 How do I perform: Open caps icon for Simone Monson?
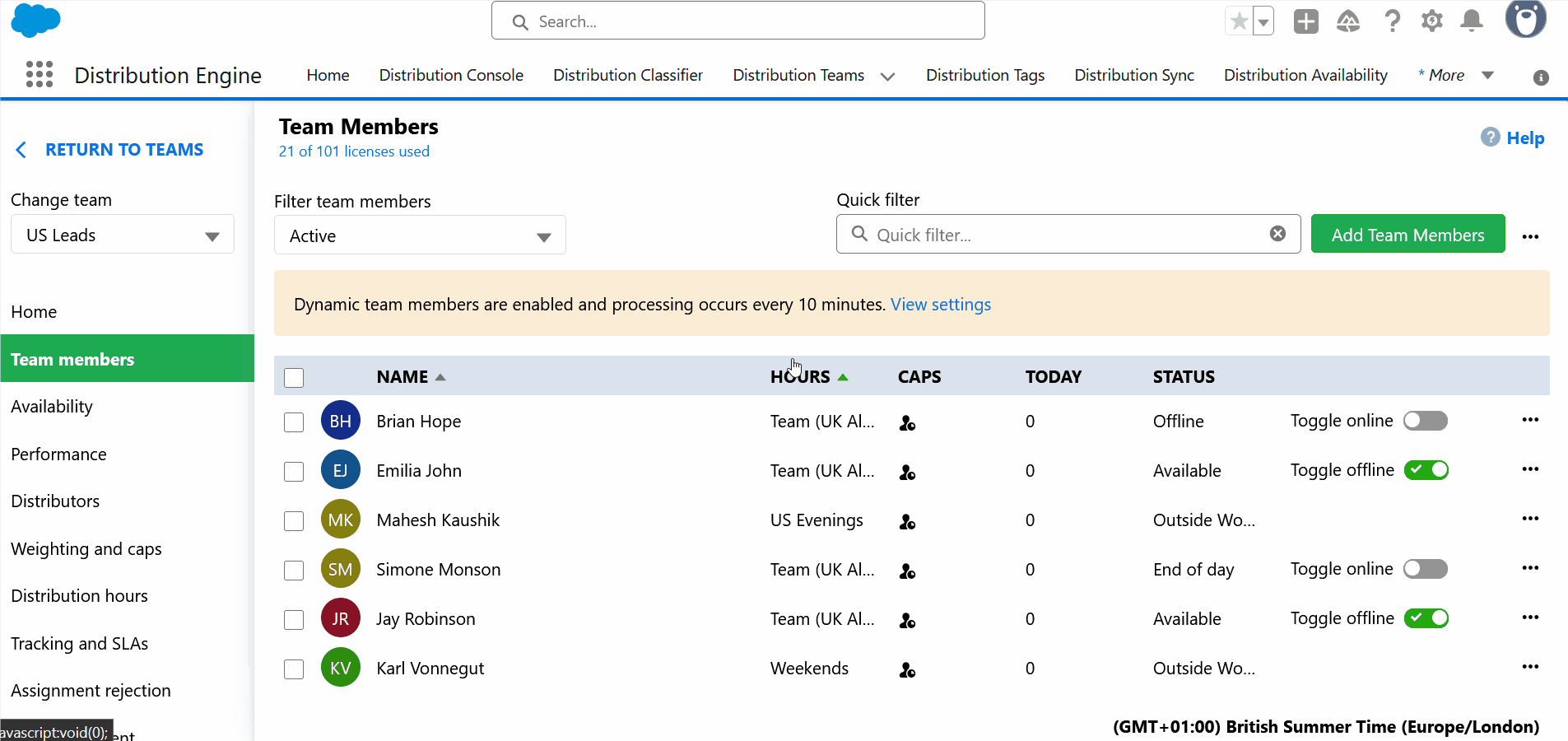[908, 571]
